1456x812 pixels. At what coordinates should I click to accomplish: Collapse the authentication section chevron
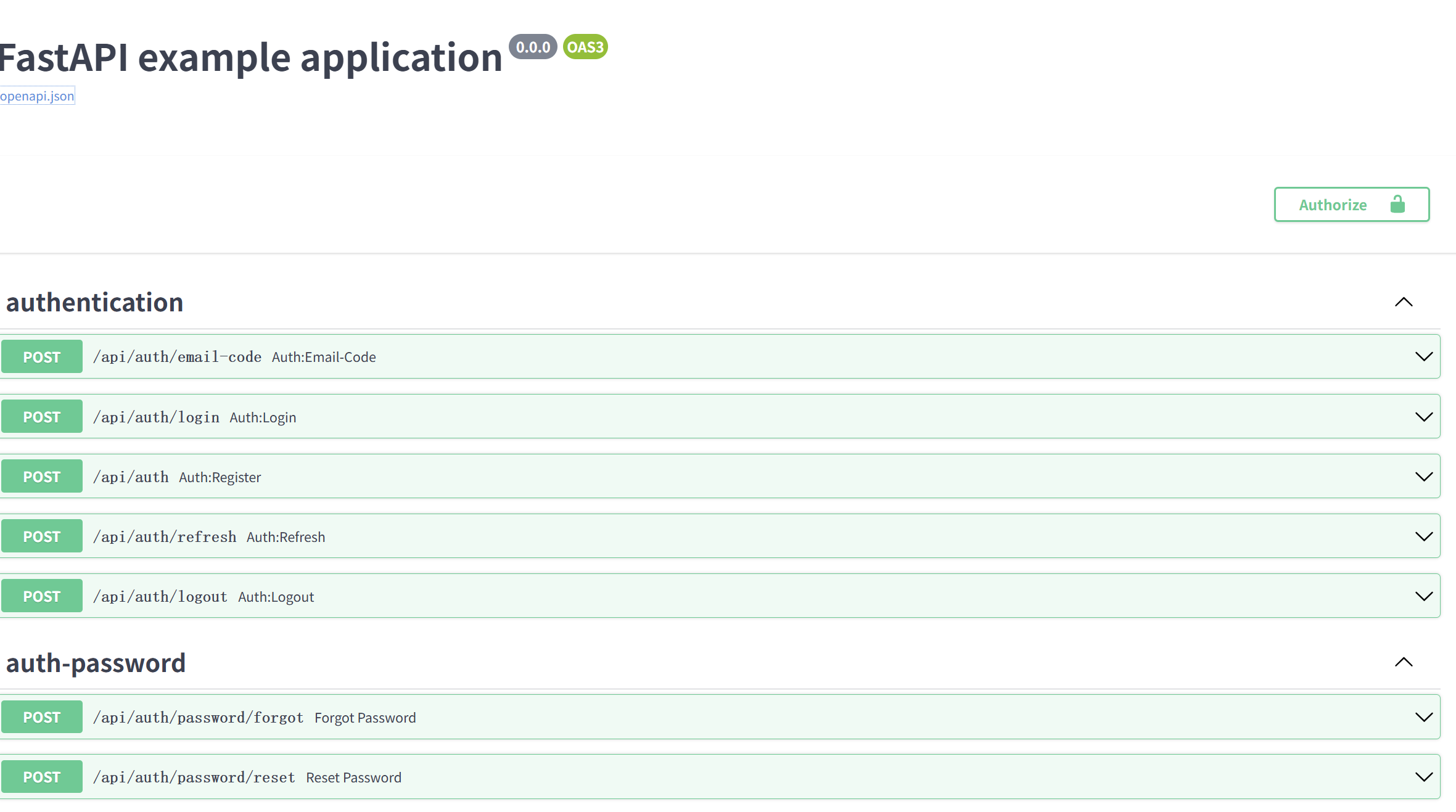point(1404,302)
